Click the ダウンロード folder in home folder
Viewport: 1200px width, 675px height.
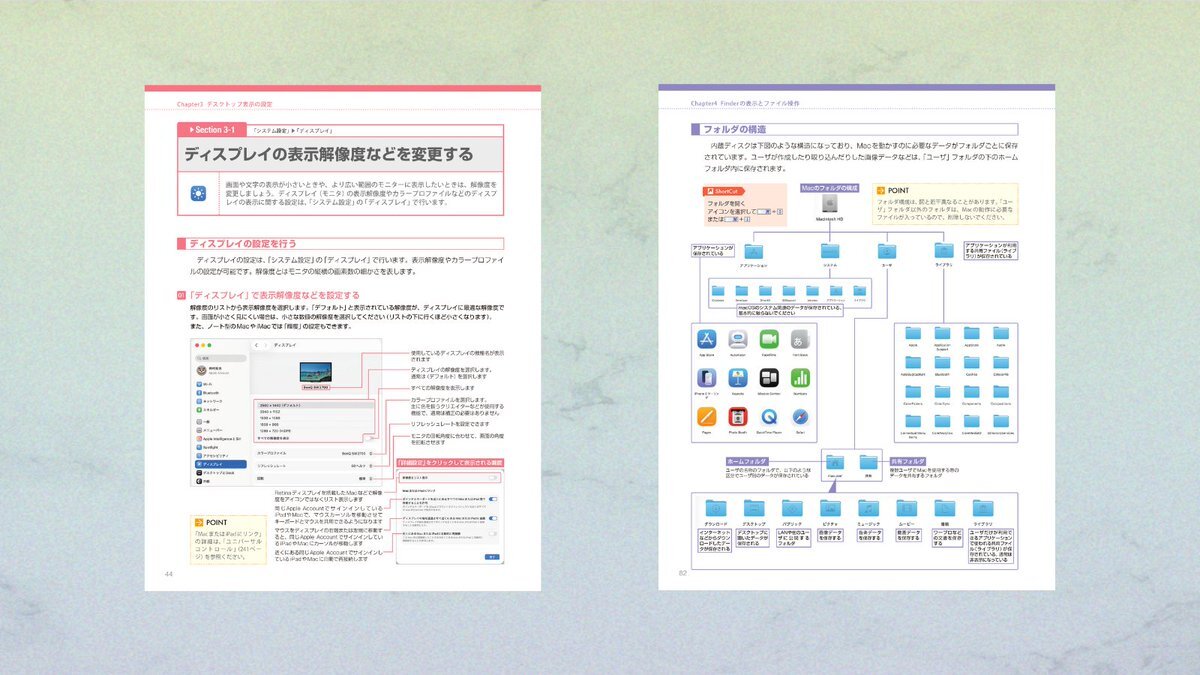click(716, 508)
